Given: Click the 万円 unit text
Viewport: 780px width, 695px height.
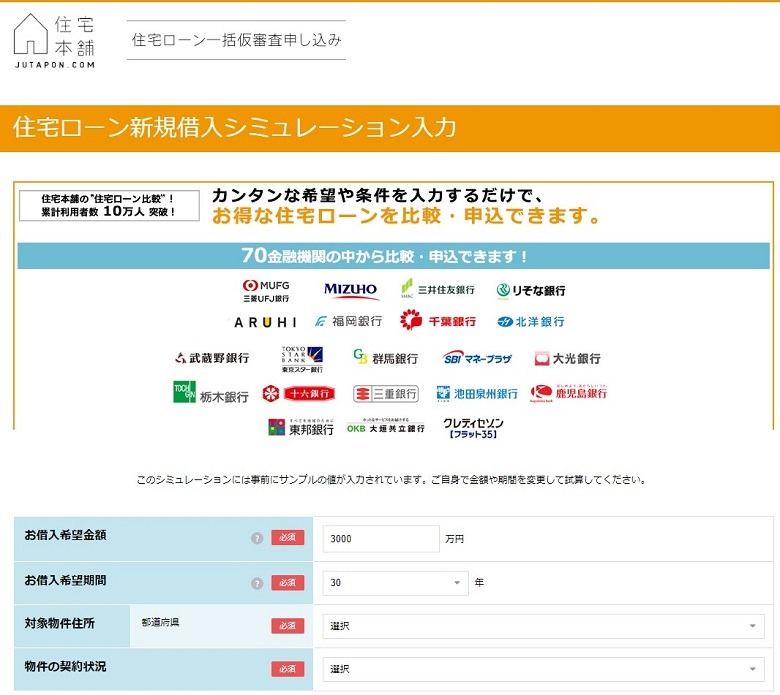Looking at the screenshot, I should click(454, 539).
